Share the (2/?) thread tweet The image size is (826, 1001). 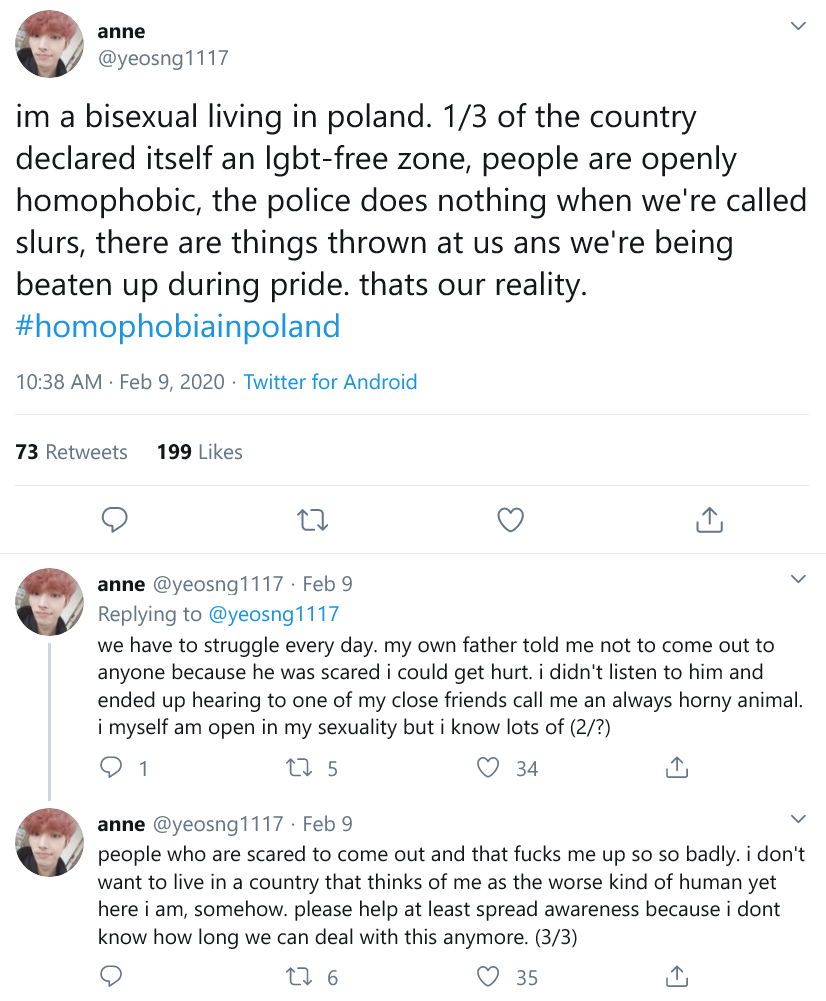point(676,768)
